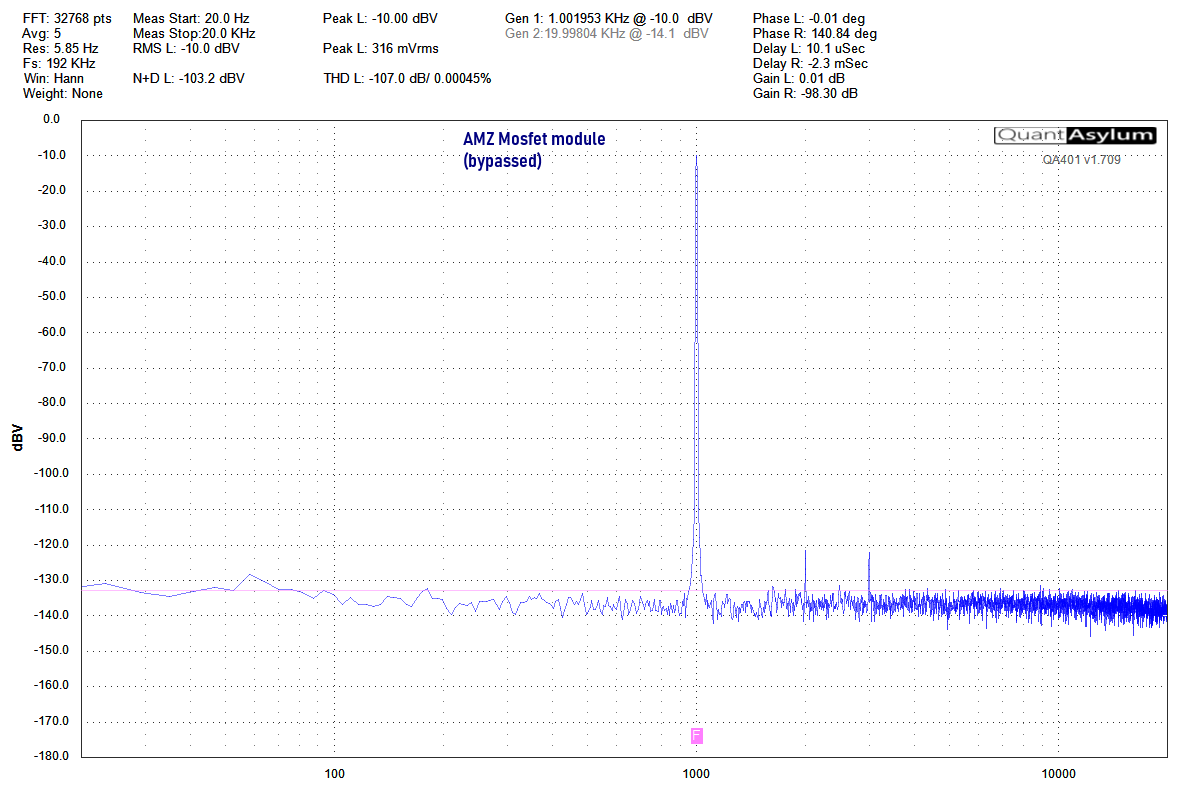Select the Gain R -98.30 dB readout
The image size is (1200, 791).
pyautogui.click(x=805, y=93)
